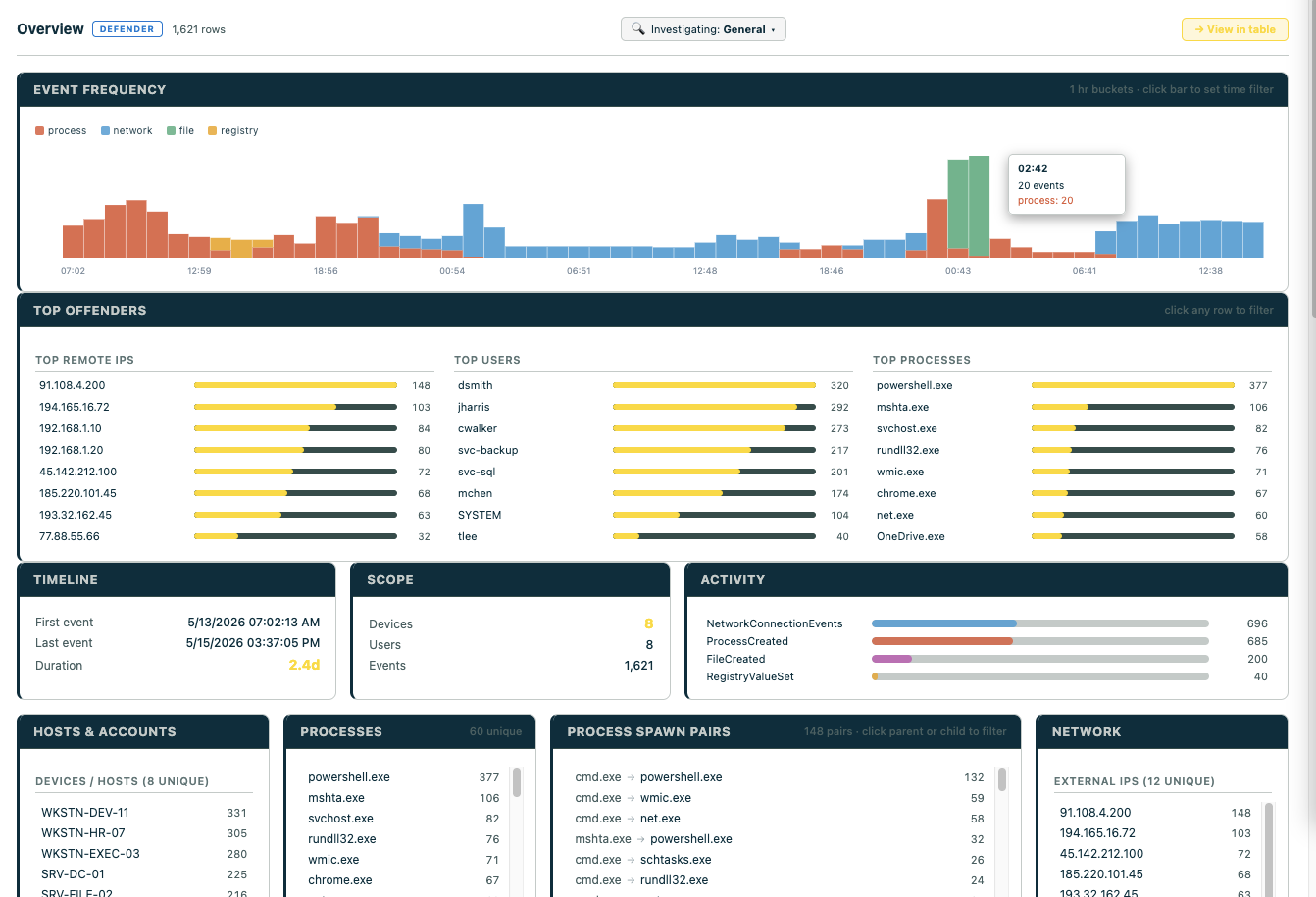The image size is (1316, 897).
Task: Select powershell.exe in Processes panel list
Action: [x=404, y=777]
